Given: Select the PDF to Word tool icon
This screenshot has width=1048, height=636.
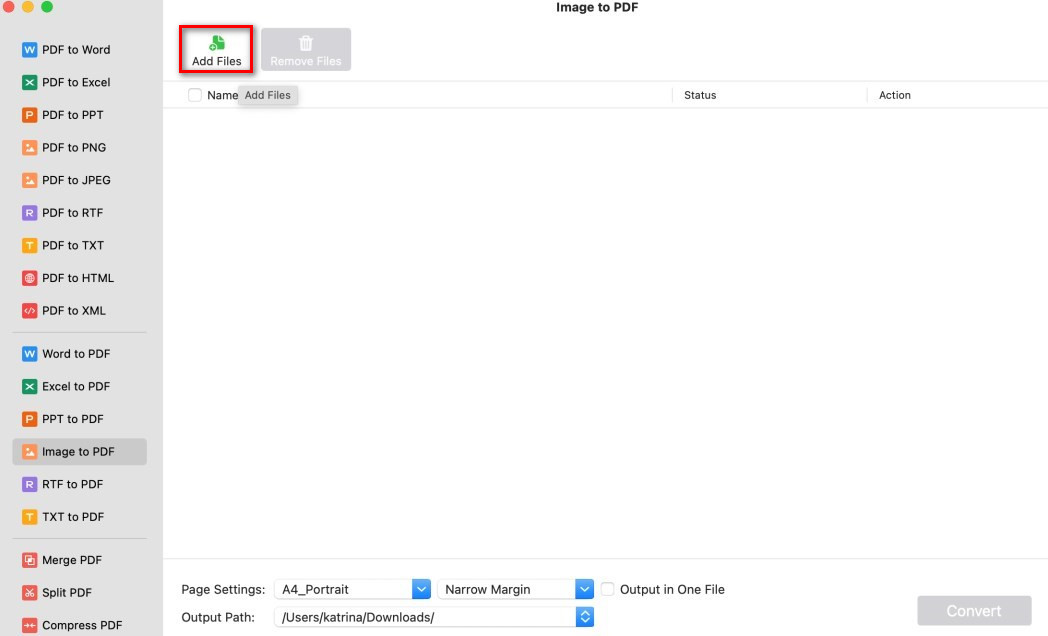Looking at the screenshot, I should pos(28,49).
